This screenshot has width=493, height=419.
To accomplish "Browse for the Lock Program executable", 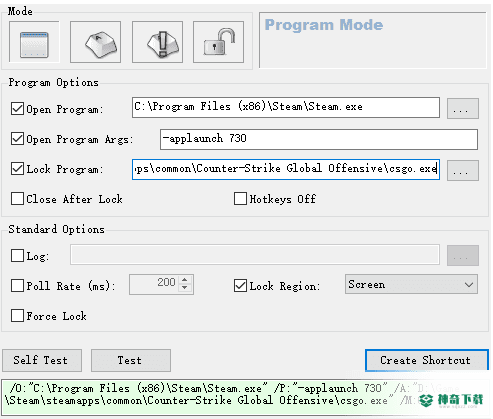I will [463, 171].
